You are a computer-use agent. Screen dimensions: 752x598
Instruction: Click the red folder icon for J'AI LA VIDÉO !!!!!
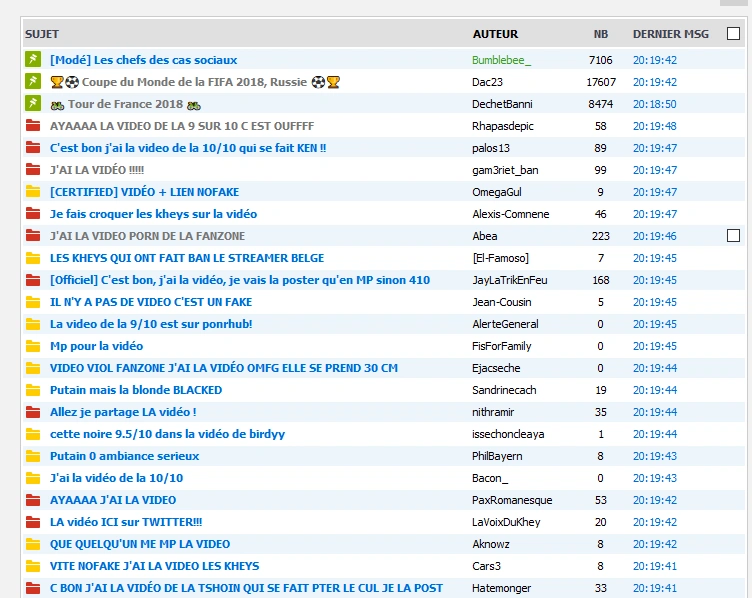click(x=33, y=170)
